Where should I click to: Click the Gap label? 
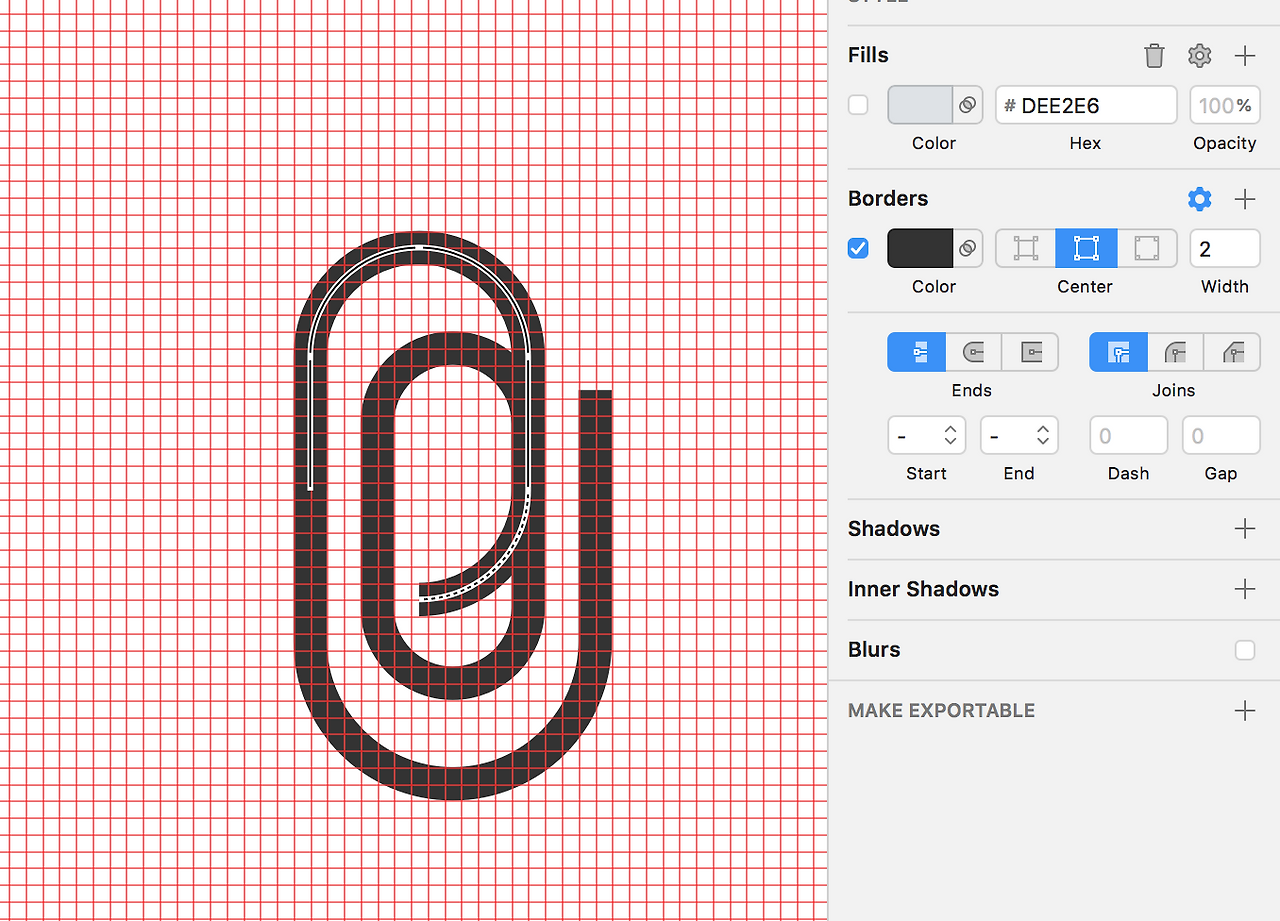[x=1221, y=474]
